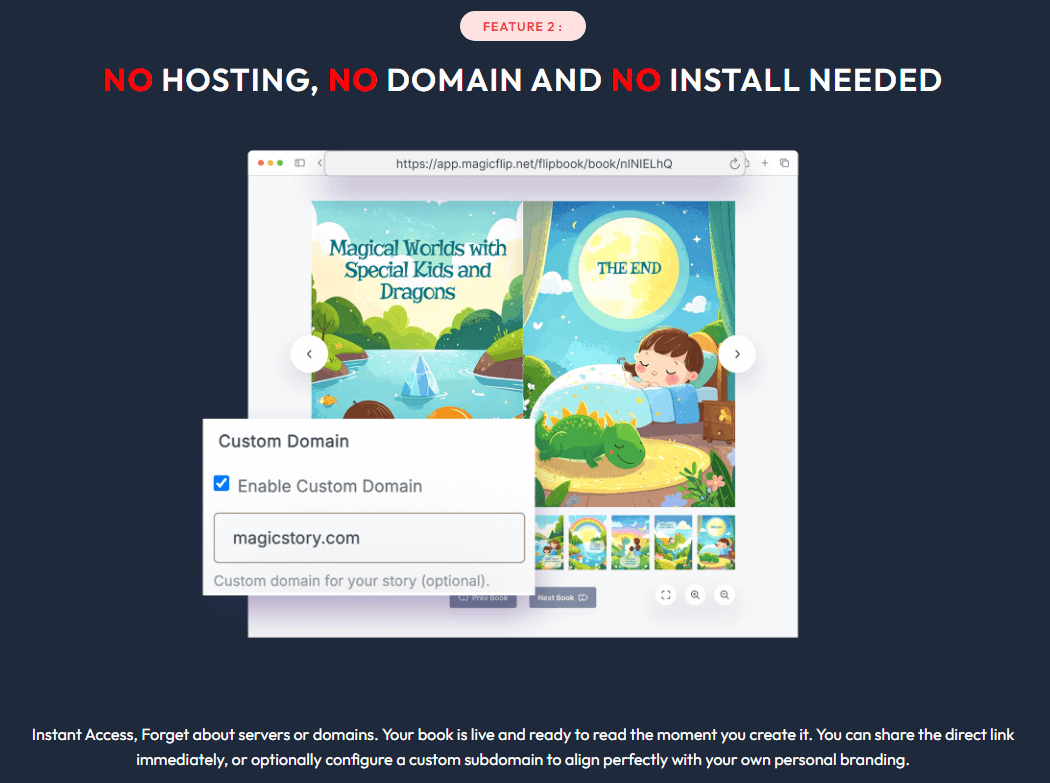
Task: Click the browser URL address bar
Action: 534,164
